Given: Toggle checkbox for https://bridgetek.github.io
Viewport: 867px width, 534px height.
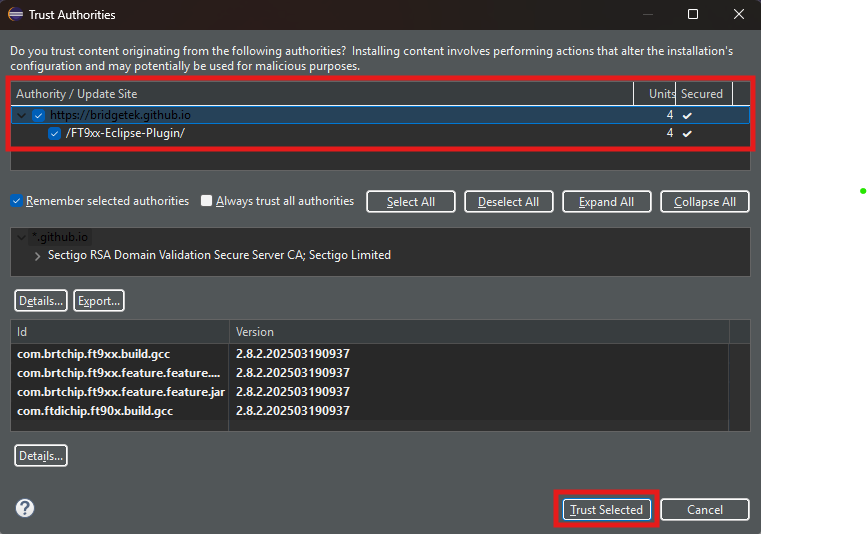Looking at the screenshot, I should pos(38,115).
